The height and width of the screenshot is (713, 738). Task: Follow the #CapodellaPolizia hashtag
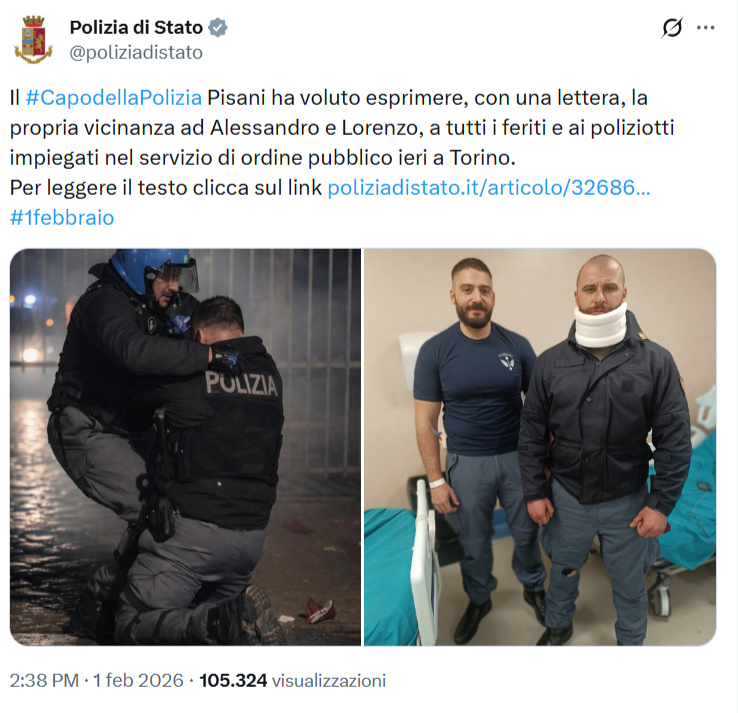click(x=113, y=98)
